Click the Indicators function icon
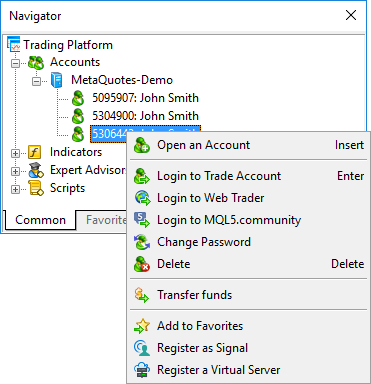371x384 pixels. [x=35, y=152]
